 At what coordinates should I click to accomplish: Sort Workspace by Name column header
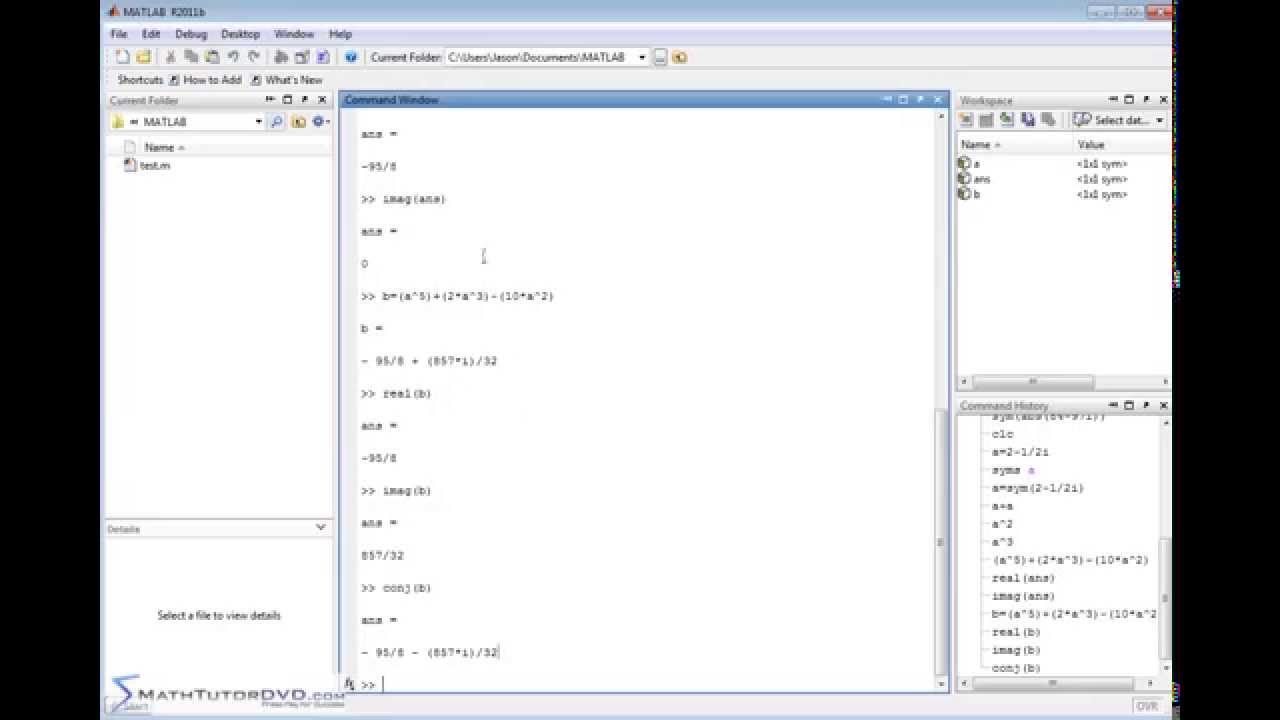tap(1015, 145)
